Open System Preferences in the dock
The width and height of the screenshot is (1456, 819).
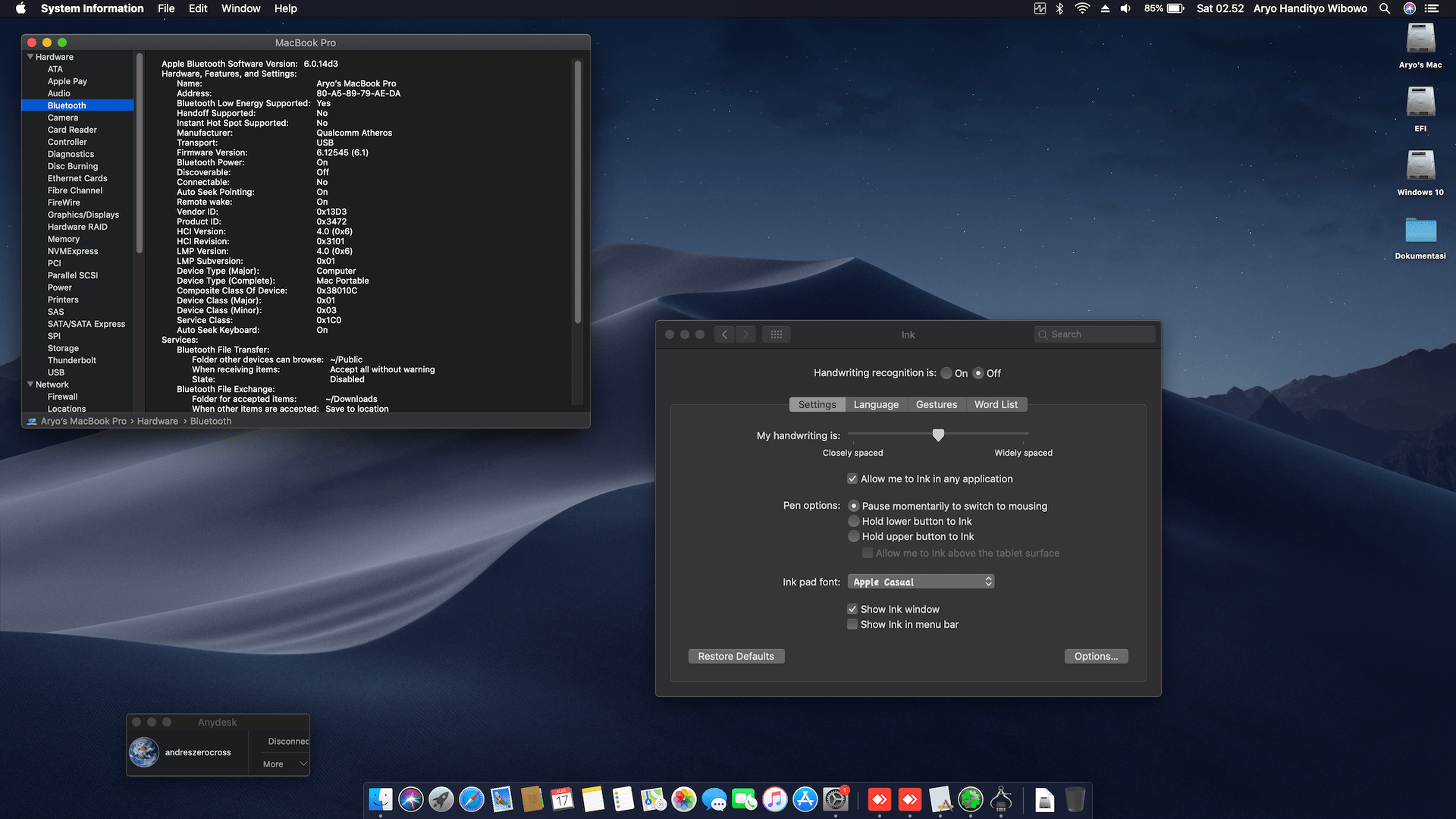click(x=836, y=799)
